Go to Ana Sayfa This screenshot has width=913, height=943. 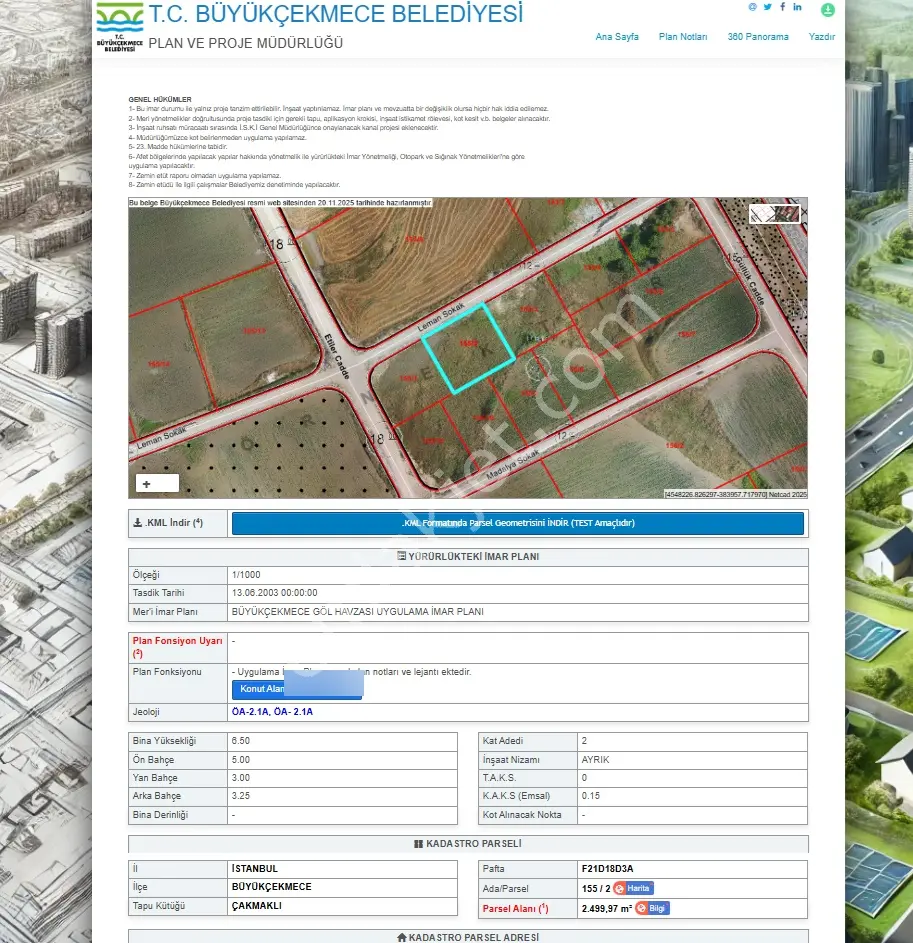617,37
